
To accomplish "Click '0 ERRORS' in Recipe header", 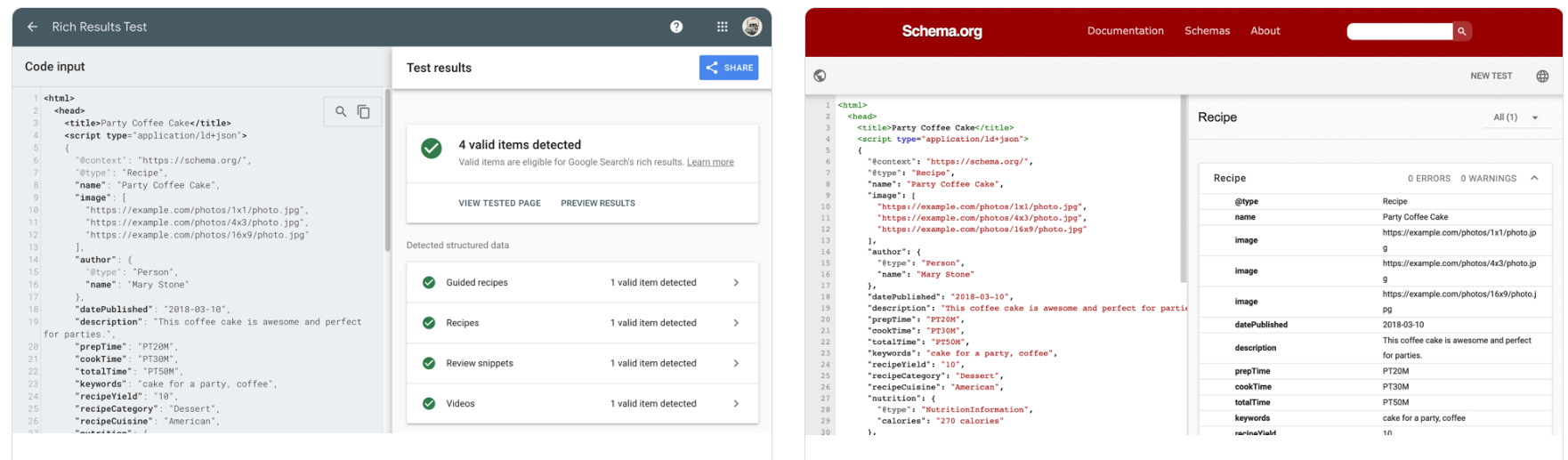I will point(1429,178).
